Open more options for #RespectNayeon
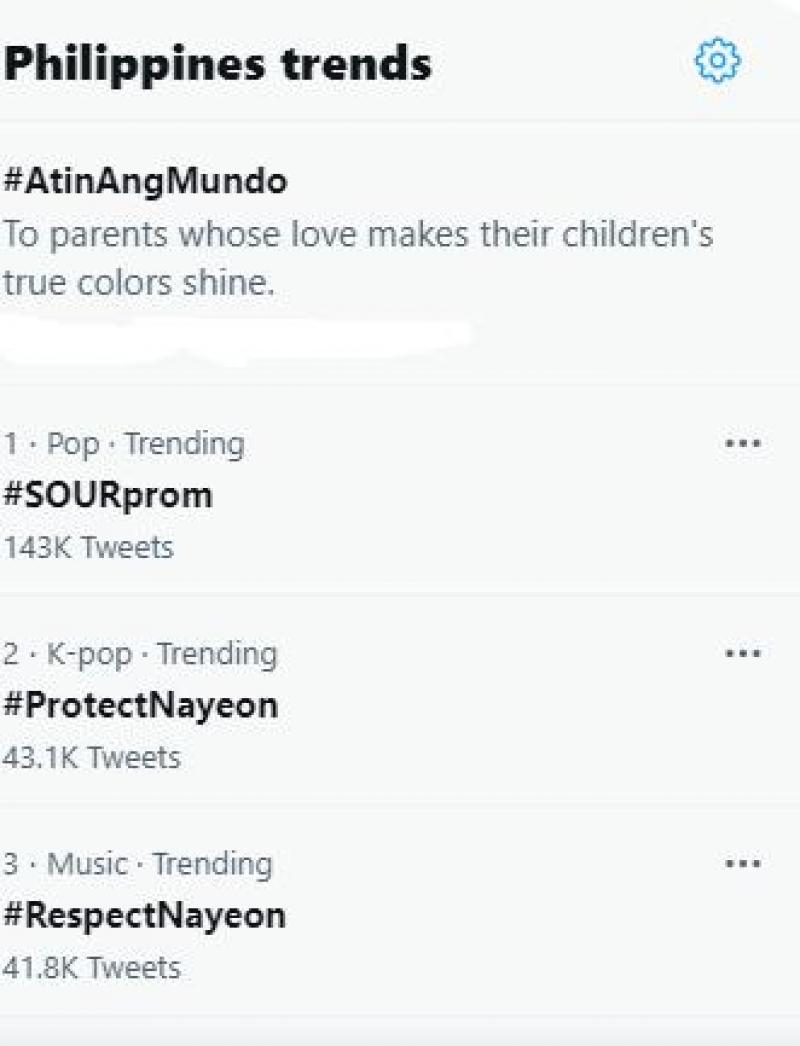Screen dimensions: 800x1046 coord(742,863)
